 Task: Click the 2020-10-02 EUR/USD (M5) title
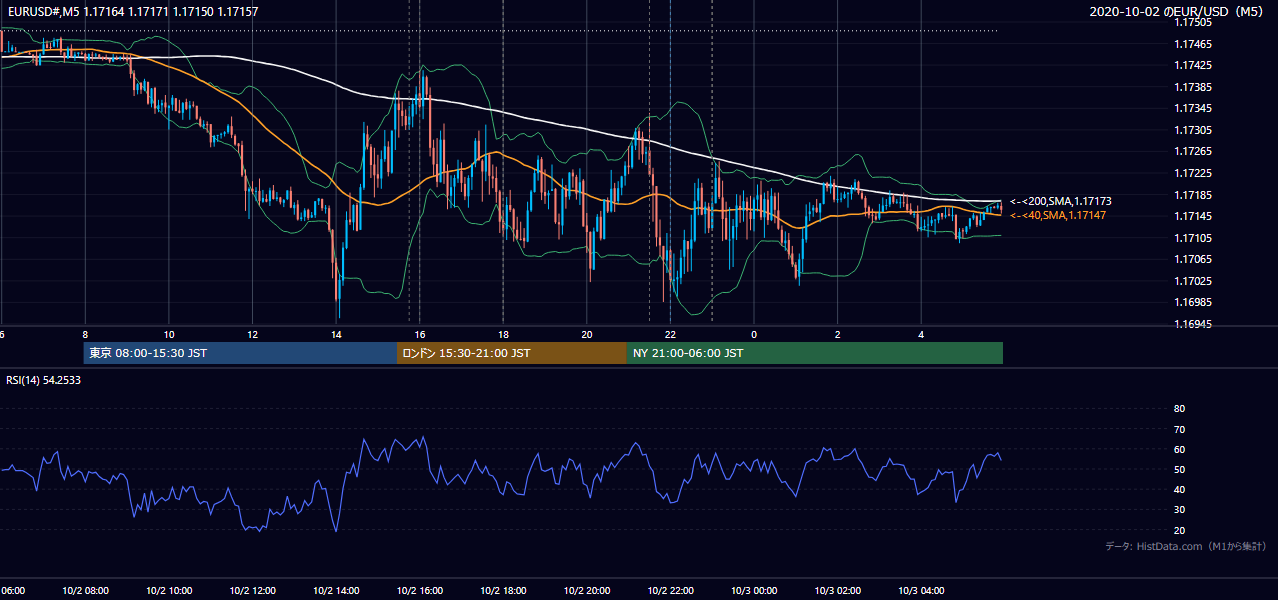point(1178,11)
